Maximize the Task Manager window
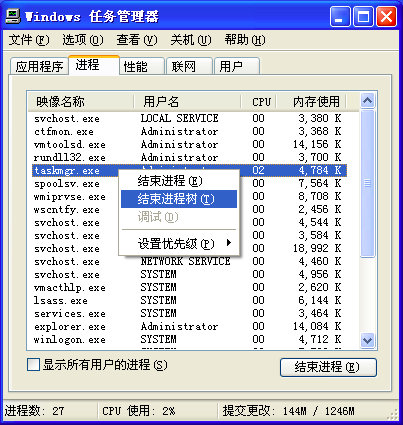This screenshot has width=403, height=425. (x=363, y=16)
